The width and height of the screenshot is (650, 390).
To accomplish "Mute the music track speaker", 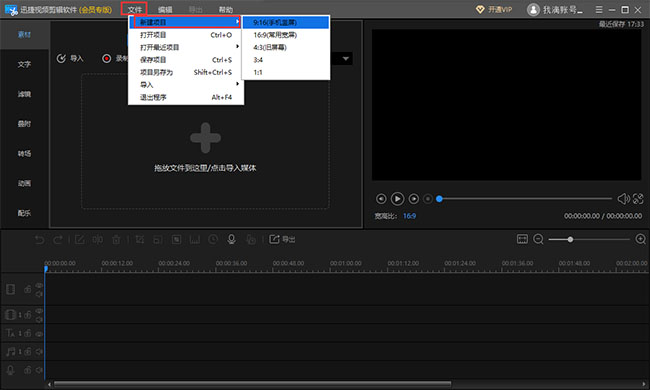I will [39, 351].
